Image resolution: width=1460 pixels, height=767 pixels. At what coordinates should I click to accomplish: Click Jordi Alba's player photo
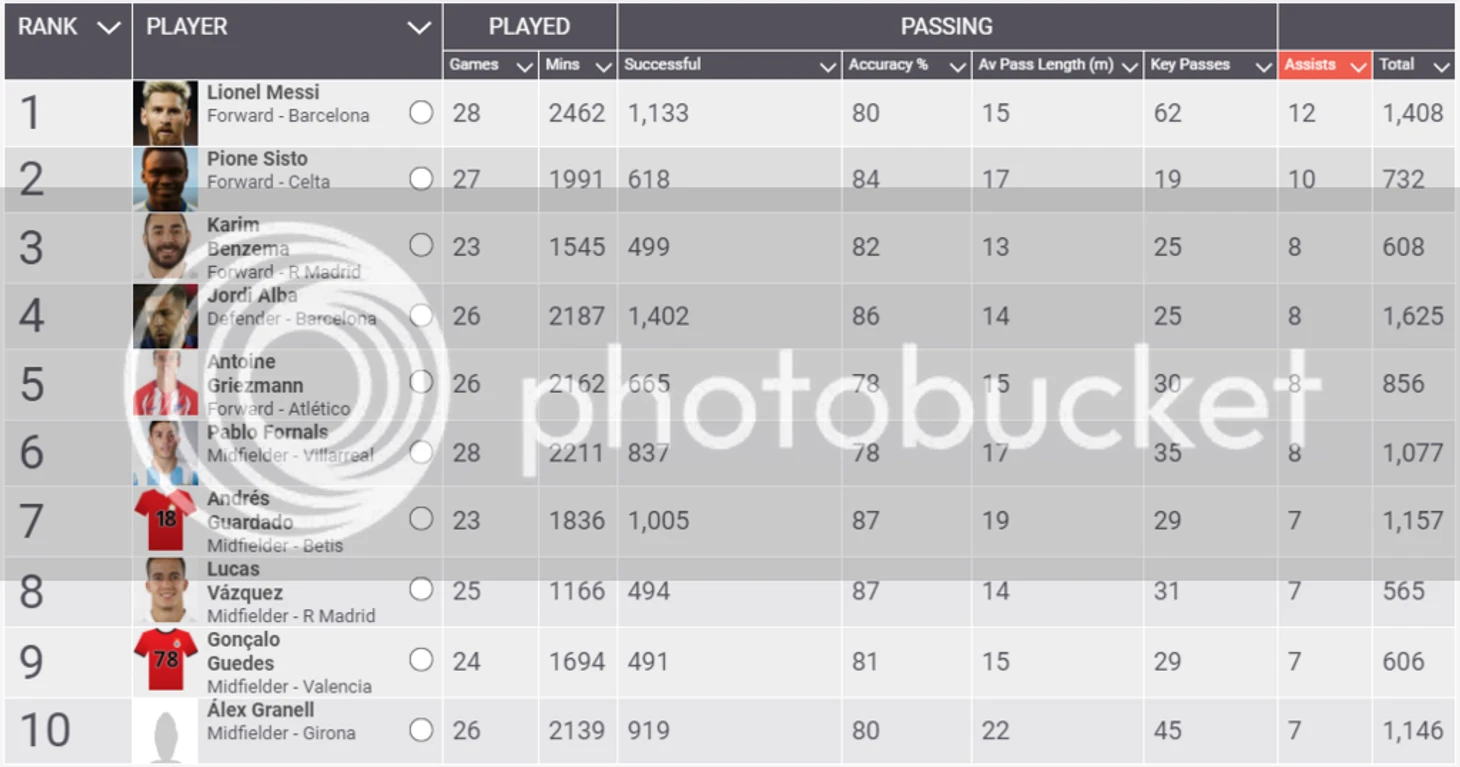166,316
